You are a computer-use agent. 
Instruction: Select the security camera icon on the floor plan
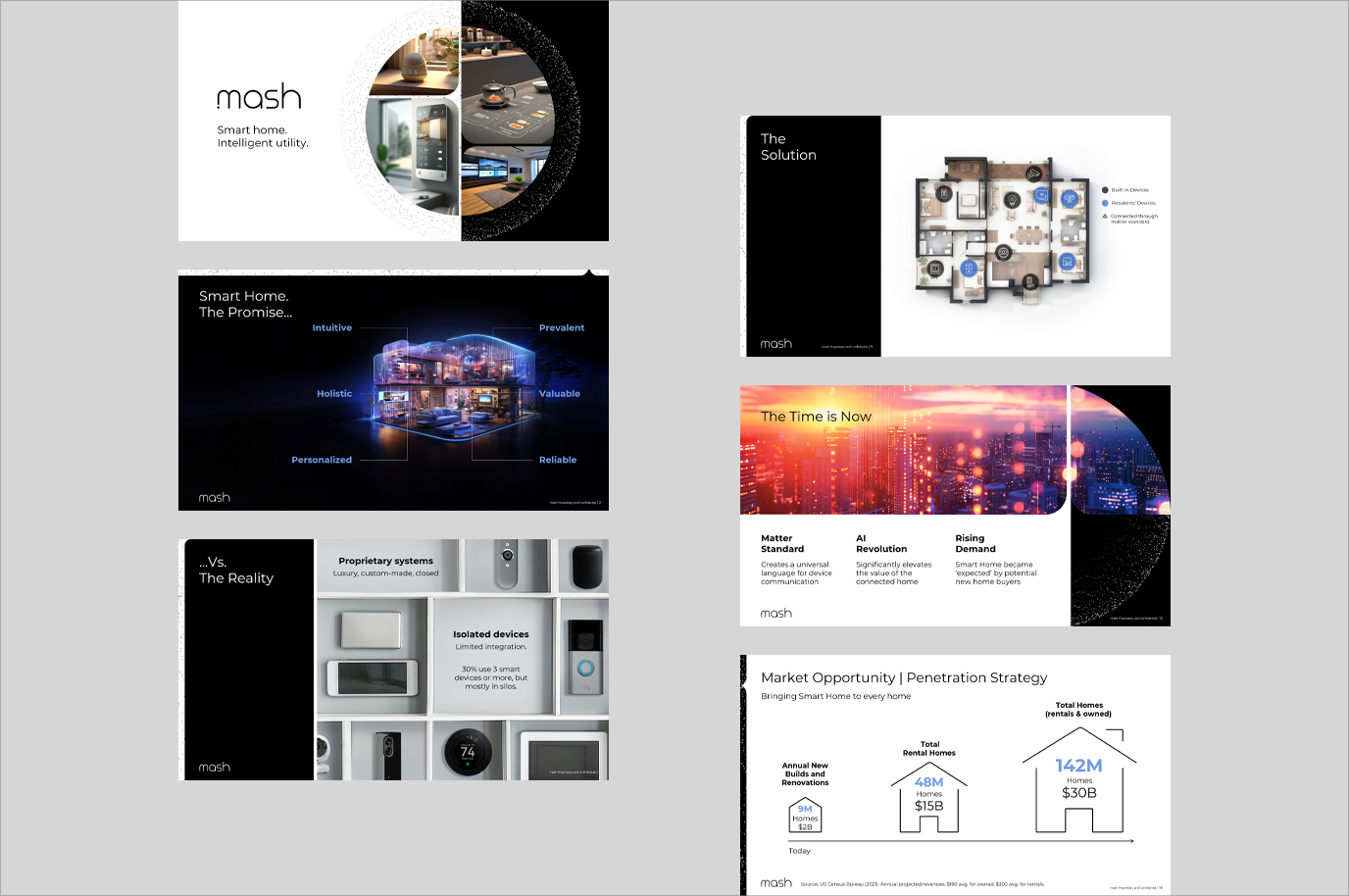coord(1033,173)
